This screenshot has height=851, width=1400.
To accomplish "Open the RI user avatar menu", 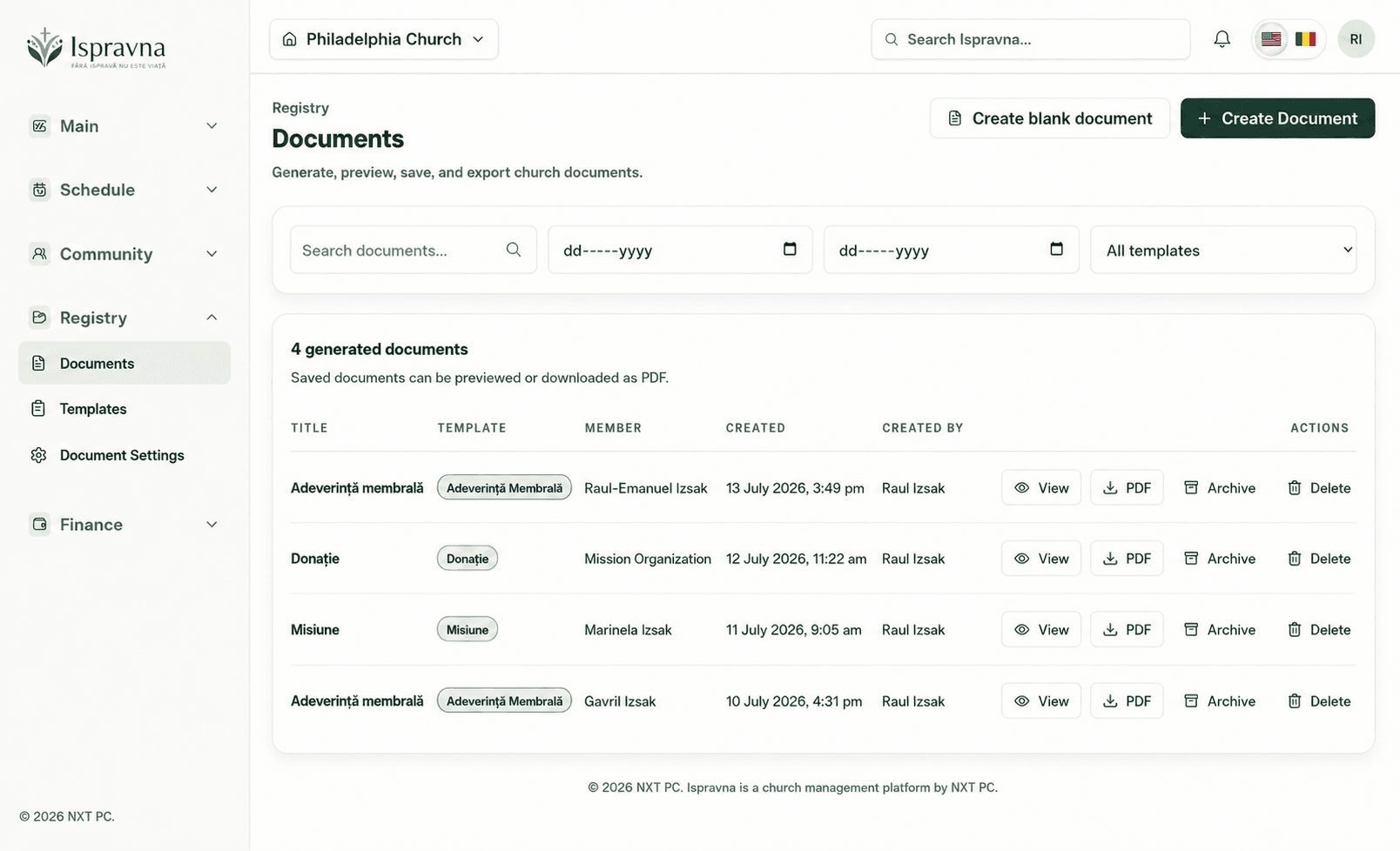I will pyautogui.click(x=1356, y=39).
